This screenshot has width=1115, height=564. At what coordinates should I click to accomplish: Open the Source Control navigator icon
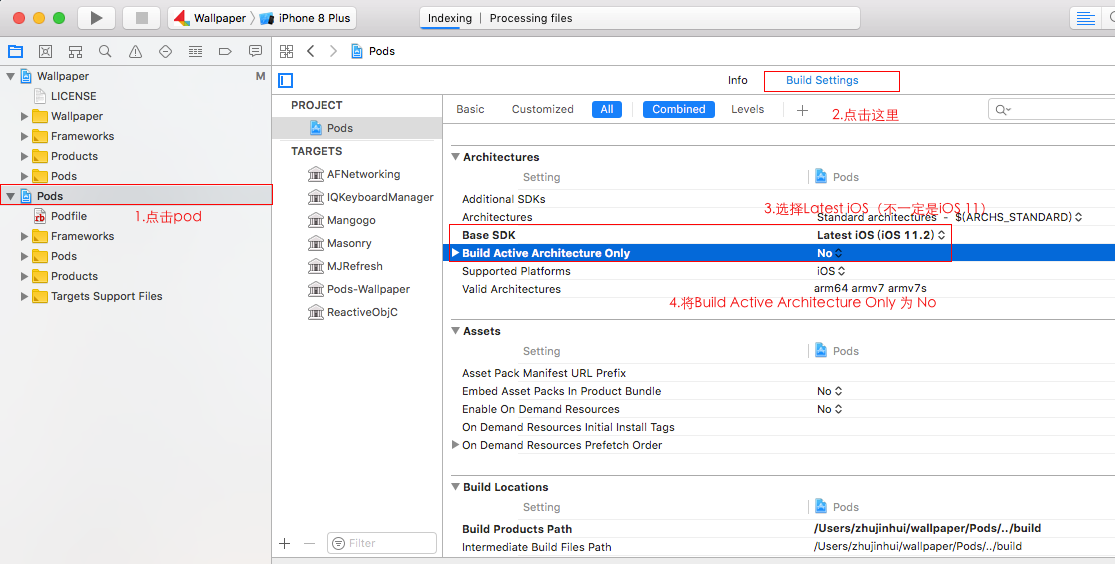coord(46,51)
